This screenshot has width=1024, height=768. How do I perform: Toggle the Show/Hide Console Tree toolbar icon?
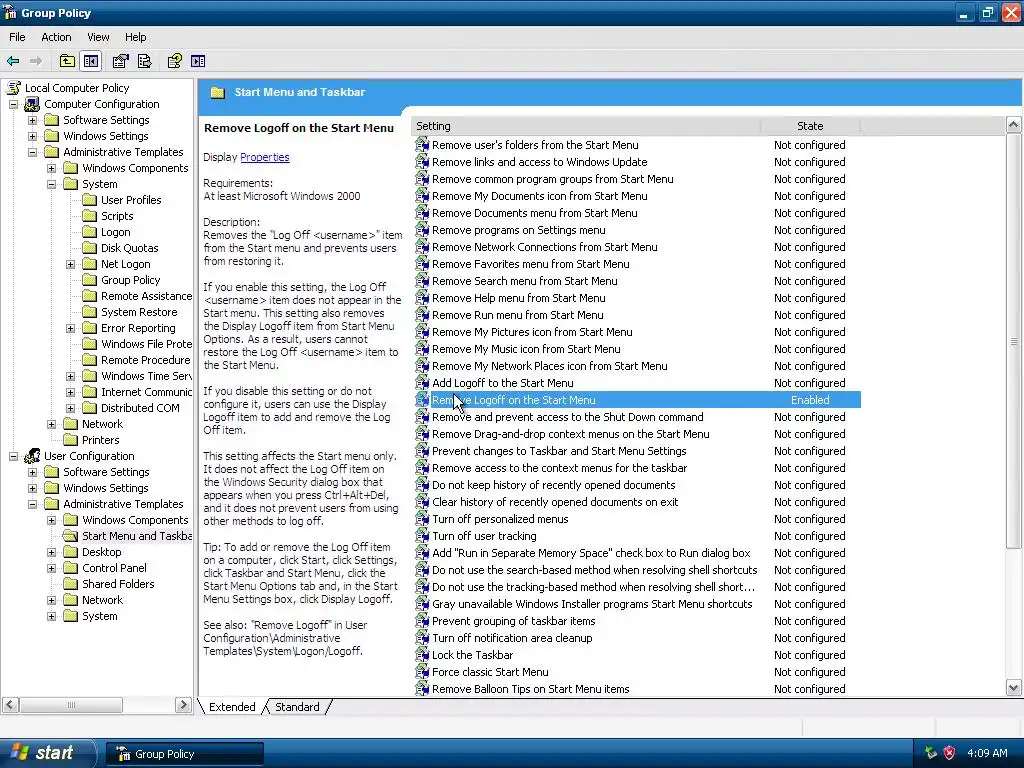pyautogui.click(x=91, y=61)
